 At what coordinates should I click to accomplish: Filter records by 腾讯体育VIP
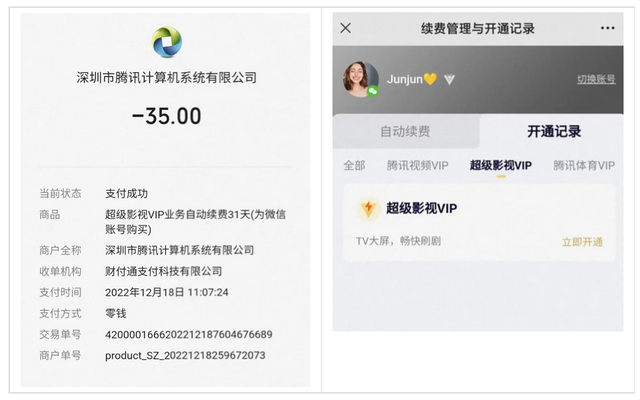(584, 165)
